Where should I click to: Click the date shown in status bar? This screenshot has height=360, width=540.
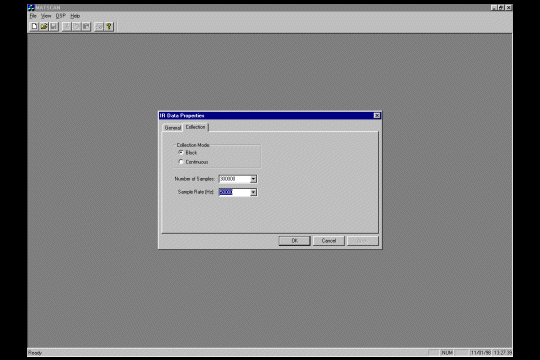pyautogui.click(x=480, y=353)
